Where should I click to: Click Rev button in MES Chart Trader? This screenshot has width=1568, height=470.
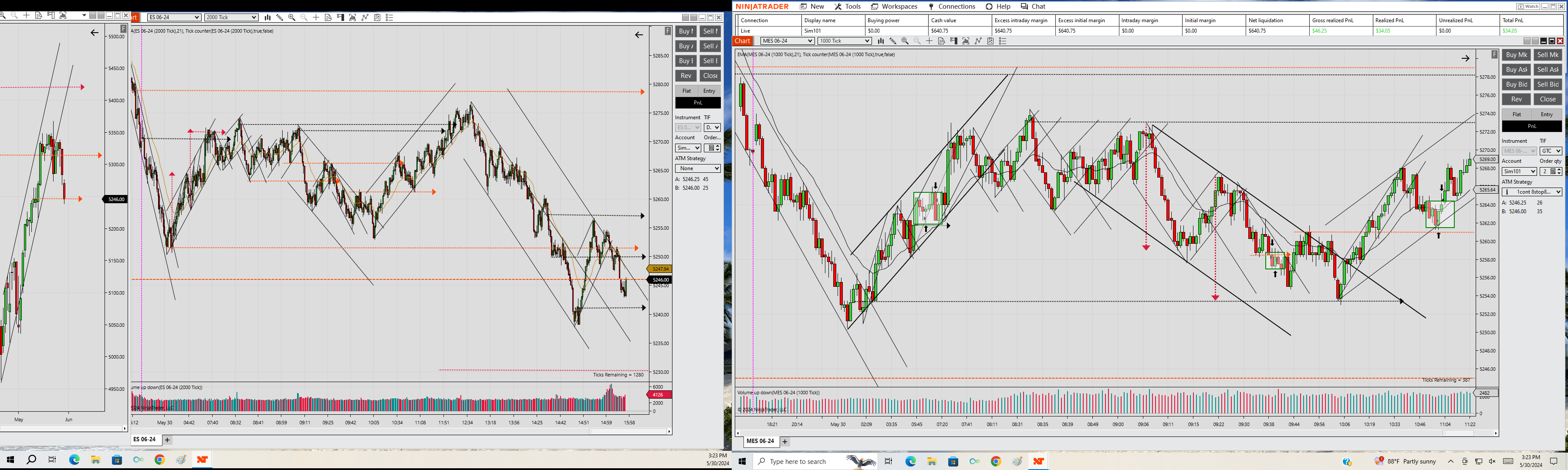click(1516, 99)
